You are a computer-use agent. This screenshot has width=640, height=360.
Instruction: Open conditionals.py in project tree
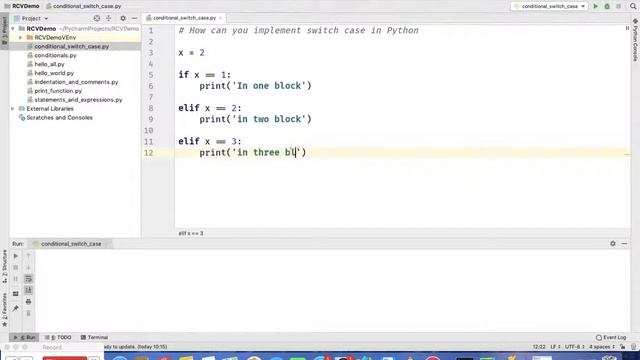click(56, 56)
